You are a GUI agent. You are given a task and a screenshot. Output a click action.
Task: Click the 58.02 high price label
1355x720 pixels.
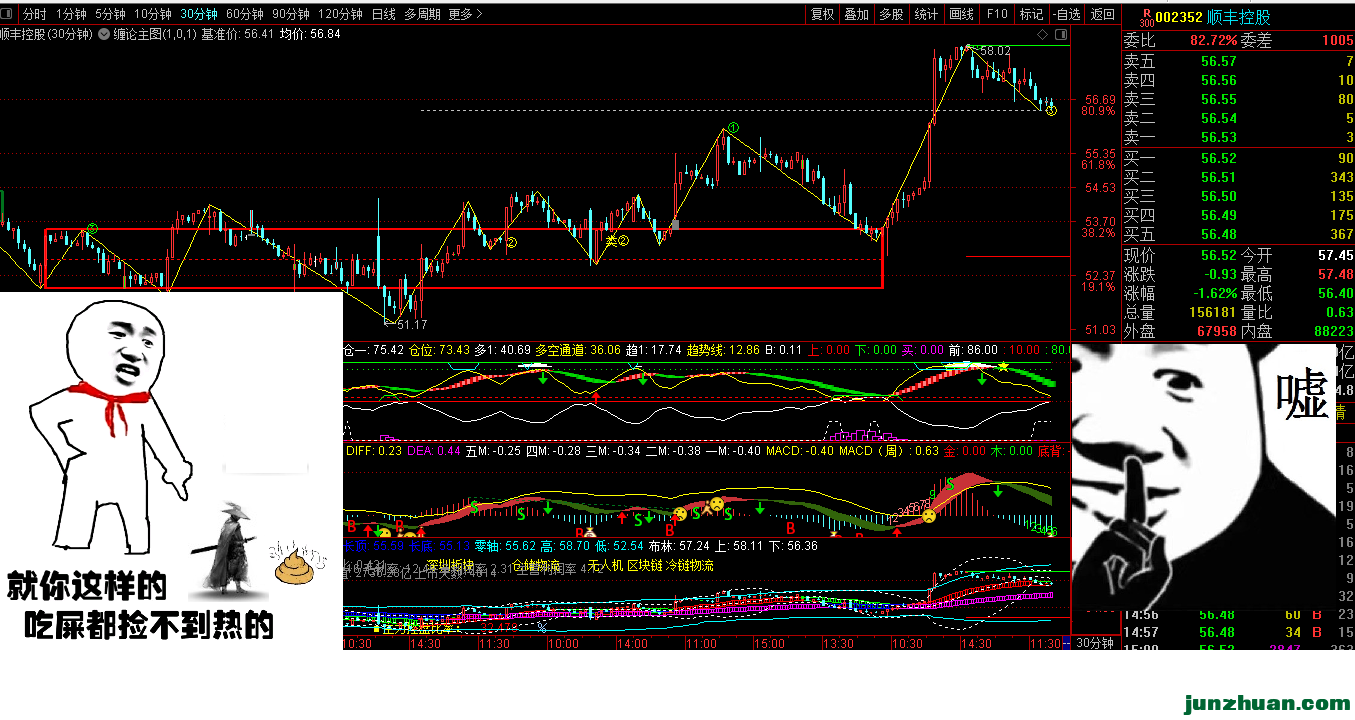[995, 51]
